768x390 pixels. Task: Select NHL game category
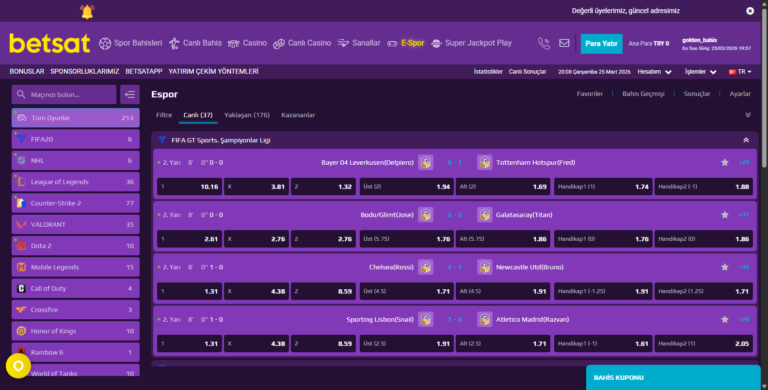click(75, 160)
